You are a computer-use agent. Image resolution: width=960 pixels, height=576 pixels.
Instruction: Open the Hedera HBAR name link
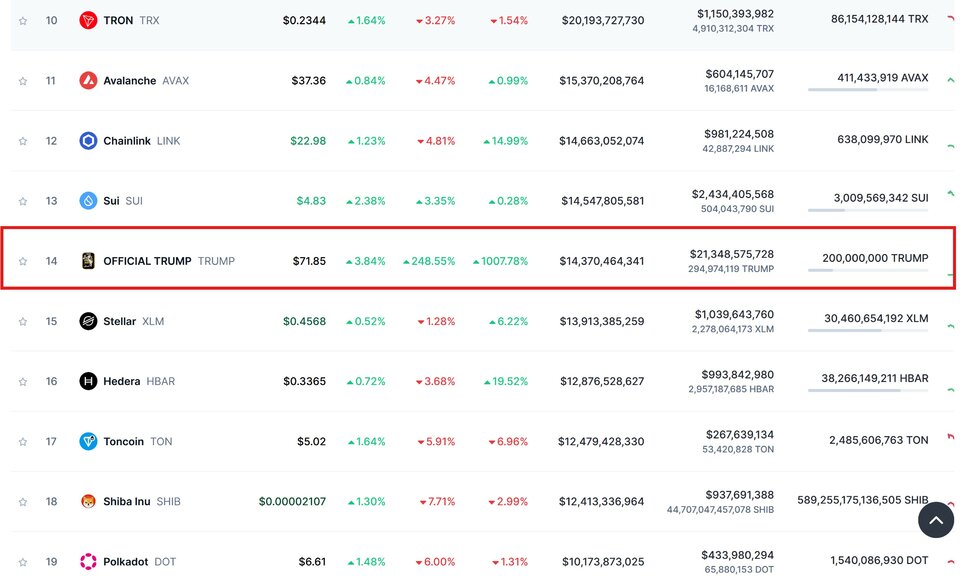139,381
